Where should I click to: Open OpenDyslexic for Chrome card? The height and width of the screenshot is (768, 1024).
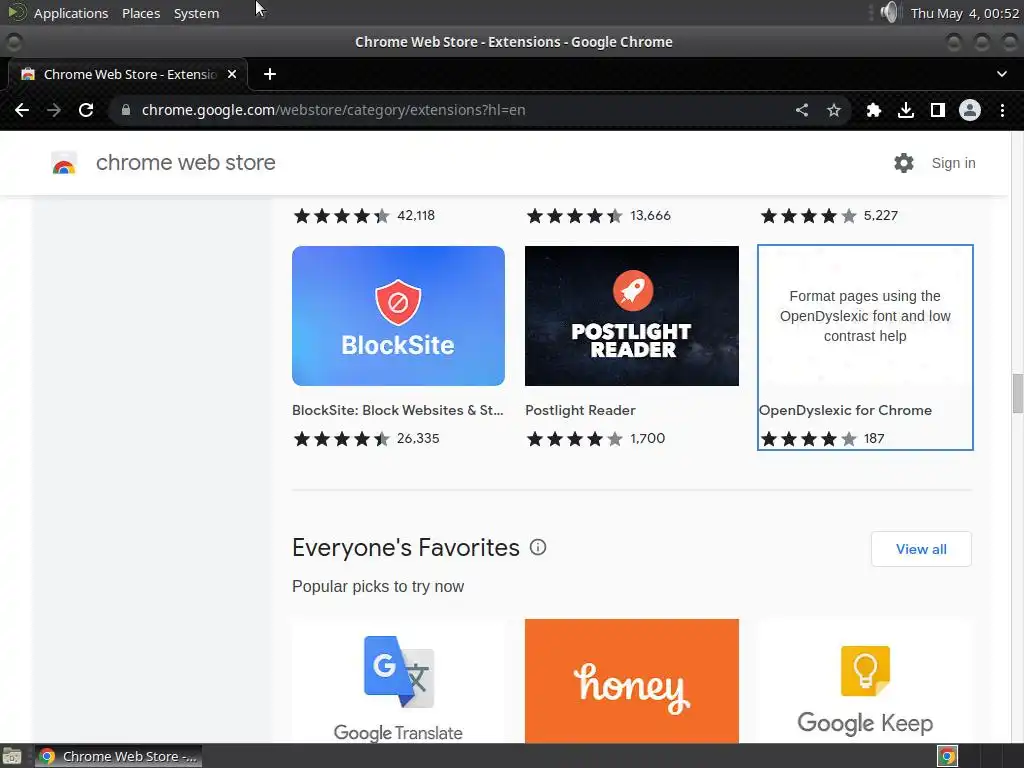coord(865,347)
